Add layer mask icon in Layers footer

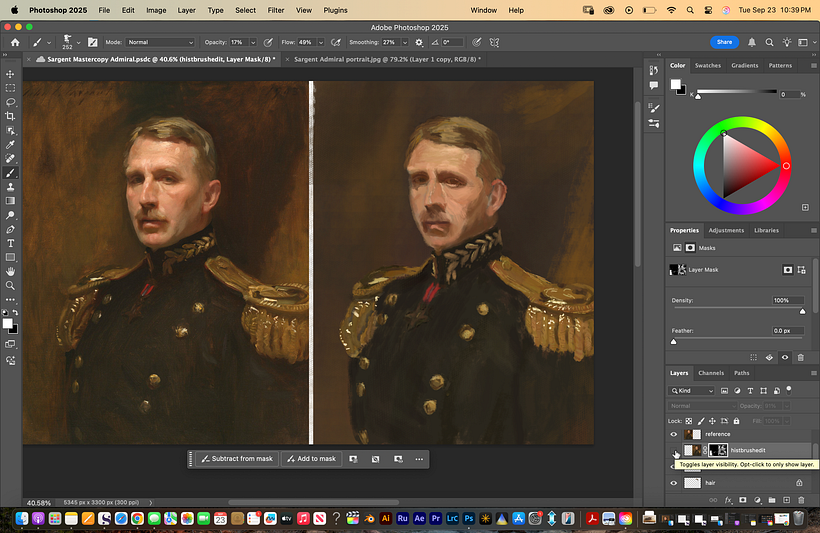pos(743,500)
